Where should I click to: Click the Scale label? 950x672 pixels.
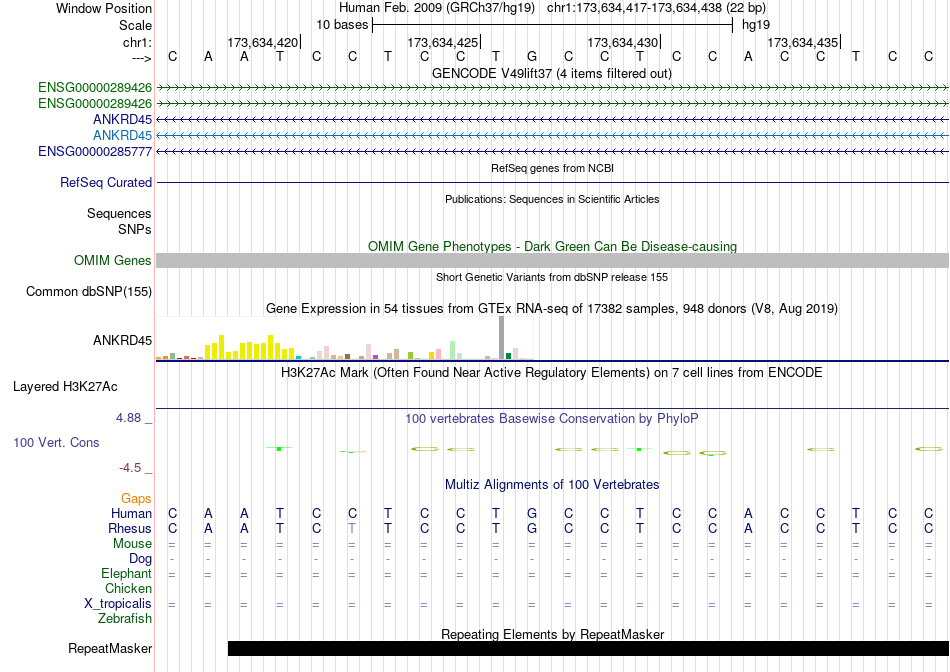point(135,25)
